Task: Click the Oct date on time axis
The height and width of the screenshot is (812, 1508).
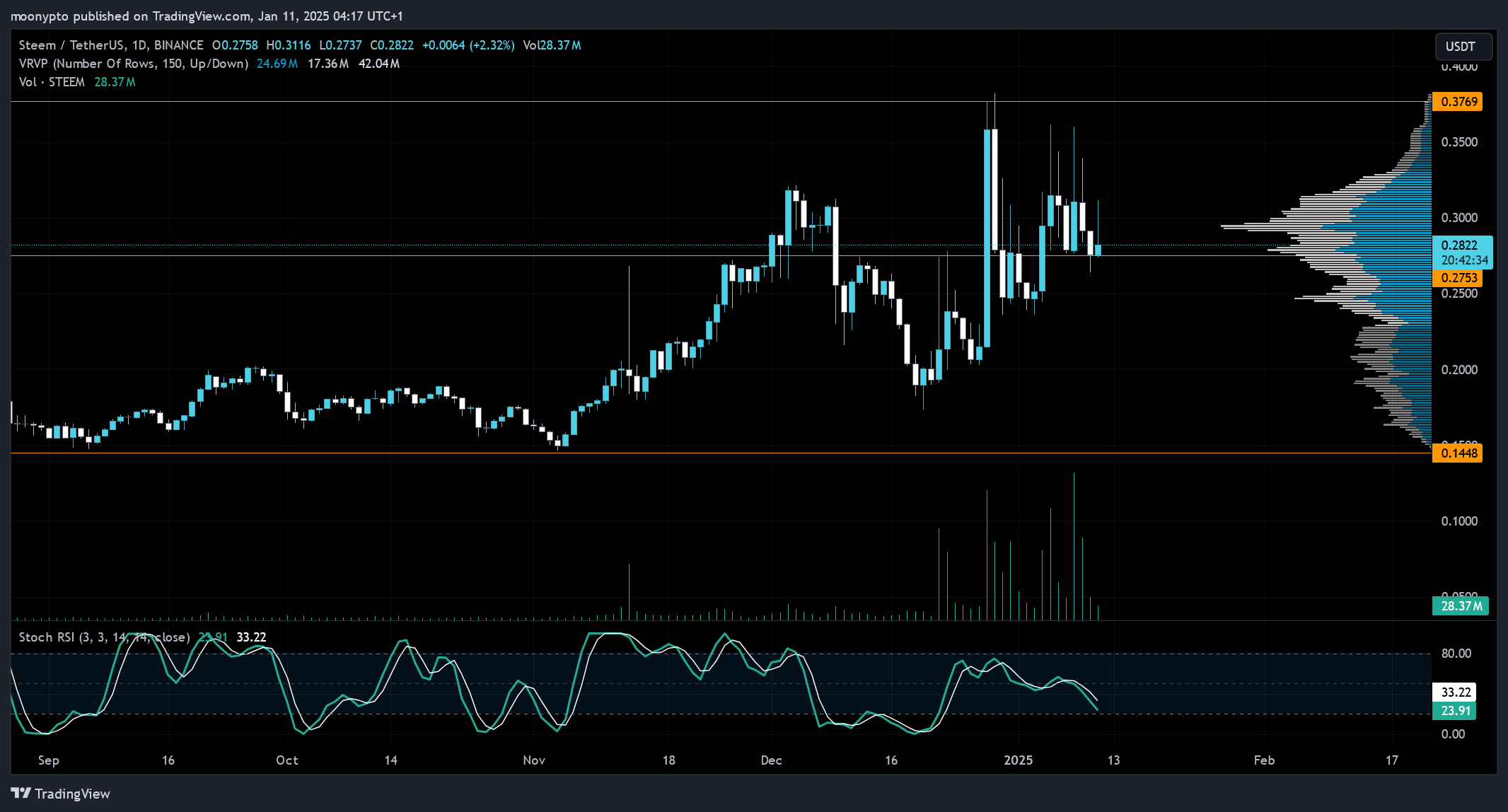Action: 286,760
